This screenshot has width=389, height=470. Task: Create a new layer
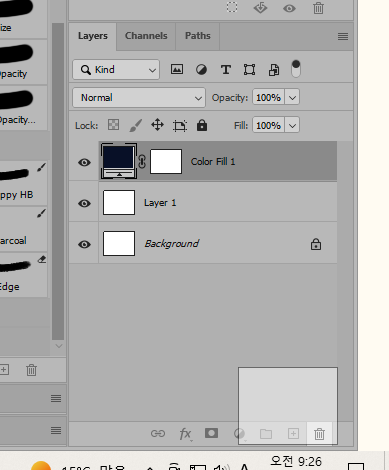click(x=293, y=434)
